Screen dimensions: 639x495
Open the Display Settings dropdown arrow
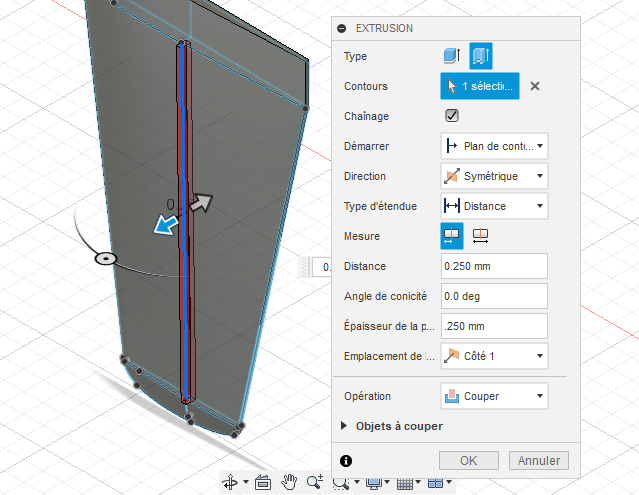pyautogui.click(x=387, y=482)
